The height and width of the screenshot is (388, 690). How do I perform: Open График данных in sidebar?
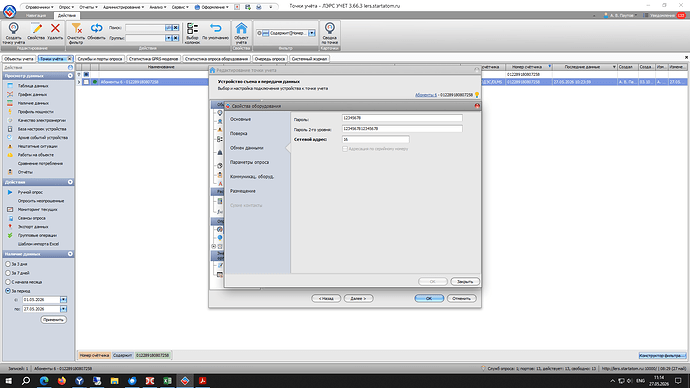[x=32, y=95]
